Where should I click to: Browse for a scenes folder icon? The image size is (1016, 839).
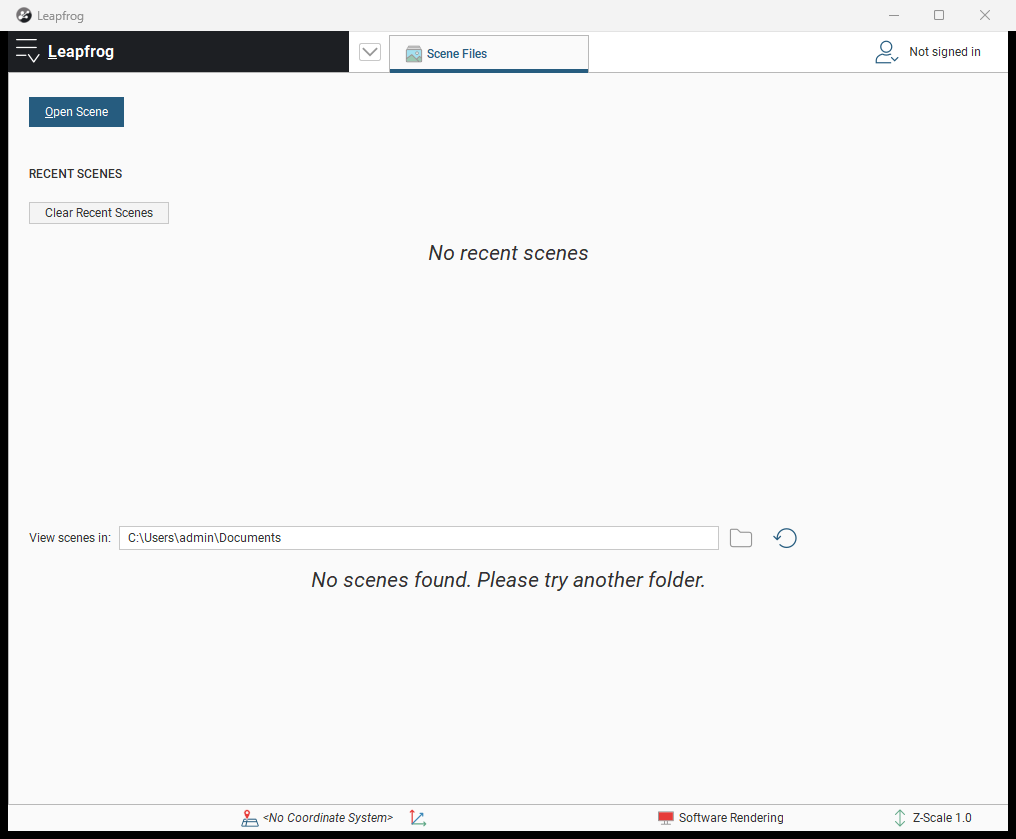[x=741, y=538]
